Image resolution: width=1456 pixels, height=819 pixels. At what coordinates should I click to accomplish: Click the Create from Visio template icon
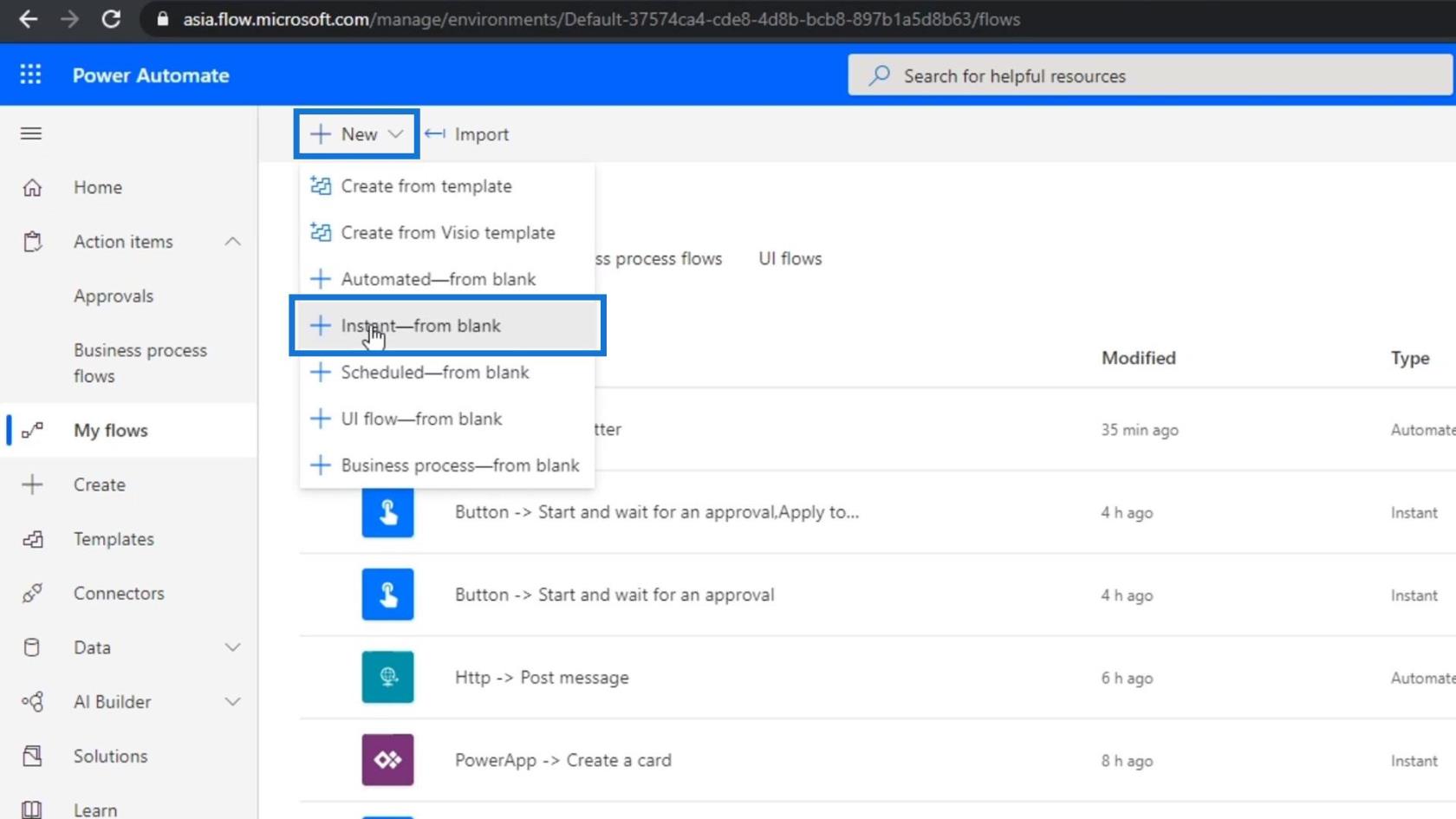pos(321,232)
